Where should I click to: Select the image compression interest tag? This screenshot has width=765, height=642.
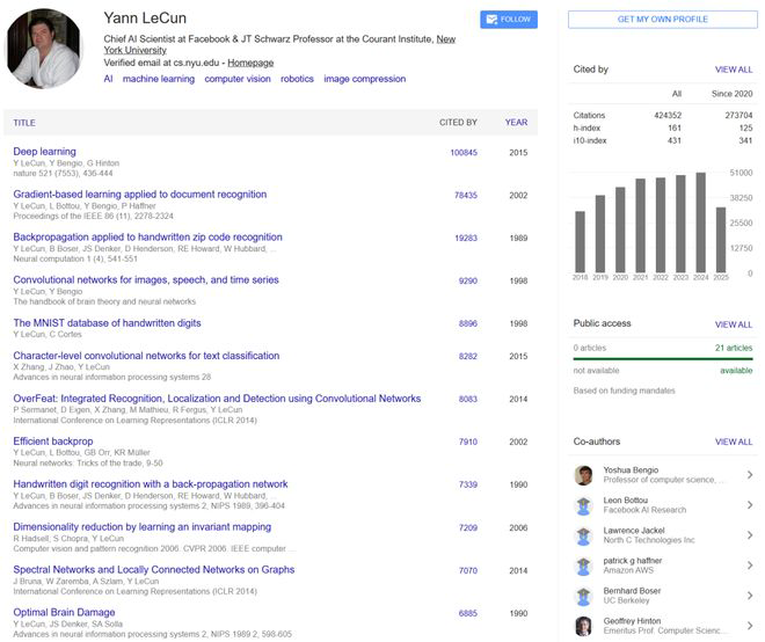coord(364,79)
